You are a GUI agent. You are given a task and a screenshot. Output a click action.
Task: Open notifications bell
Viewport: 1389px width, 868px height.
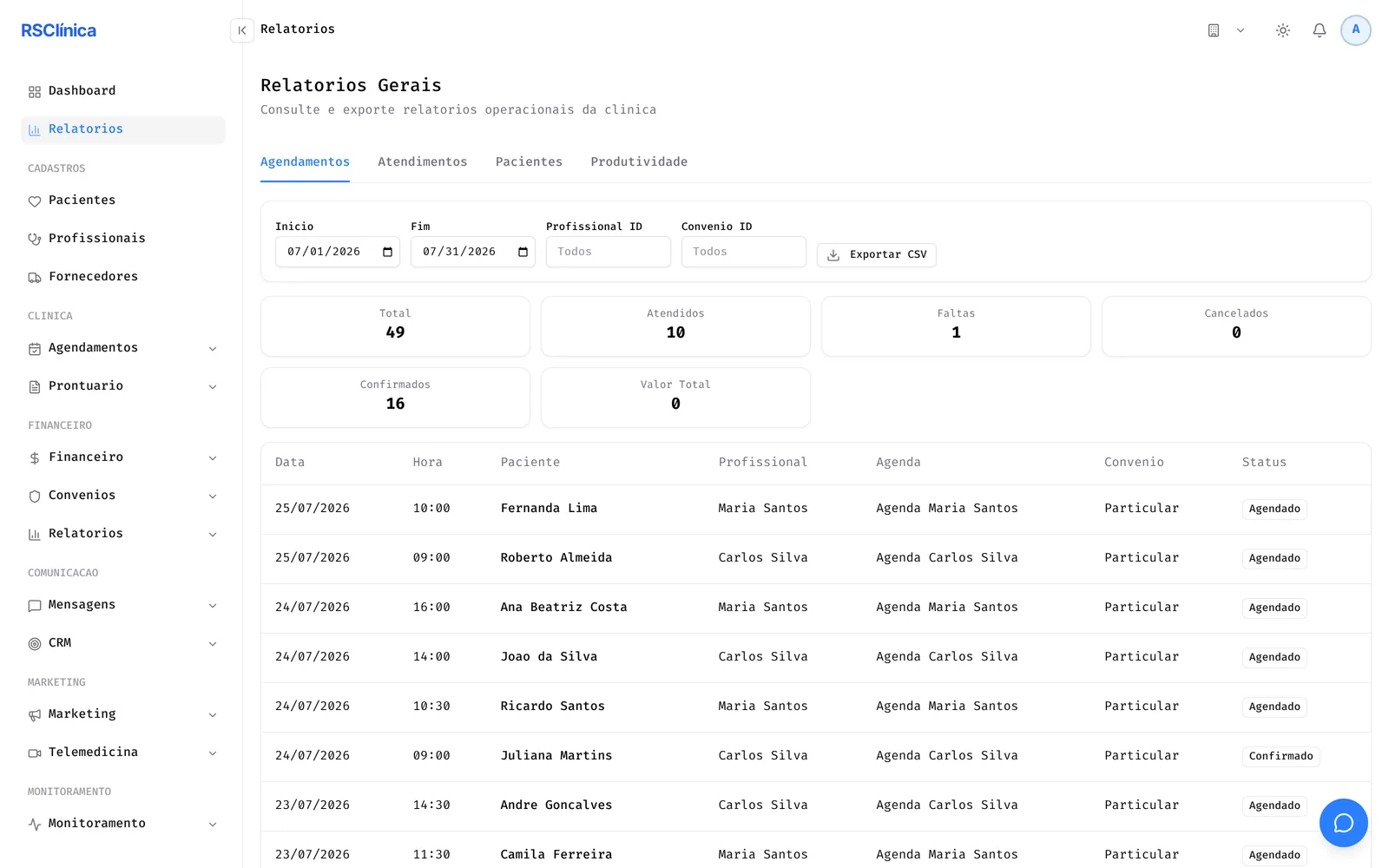click(x=1320, y=30)
